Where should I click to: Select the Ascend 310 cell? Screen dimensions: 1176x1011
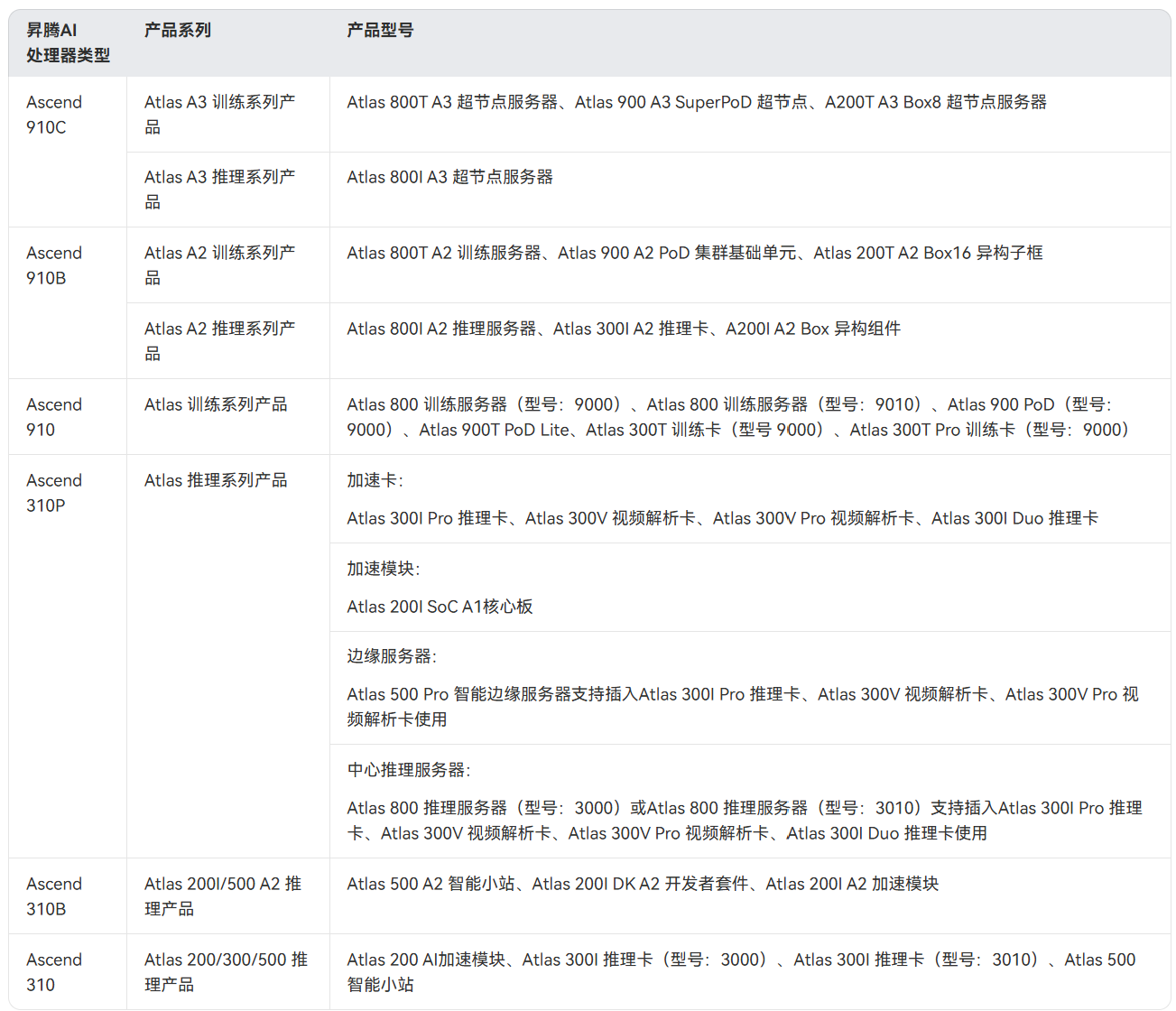[54, 971]
